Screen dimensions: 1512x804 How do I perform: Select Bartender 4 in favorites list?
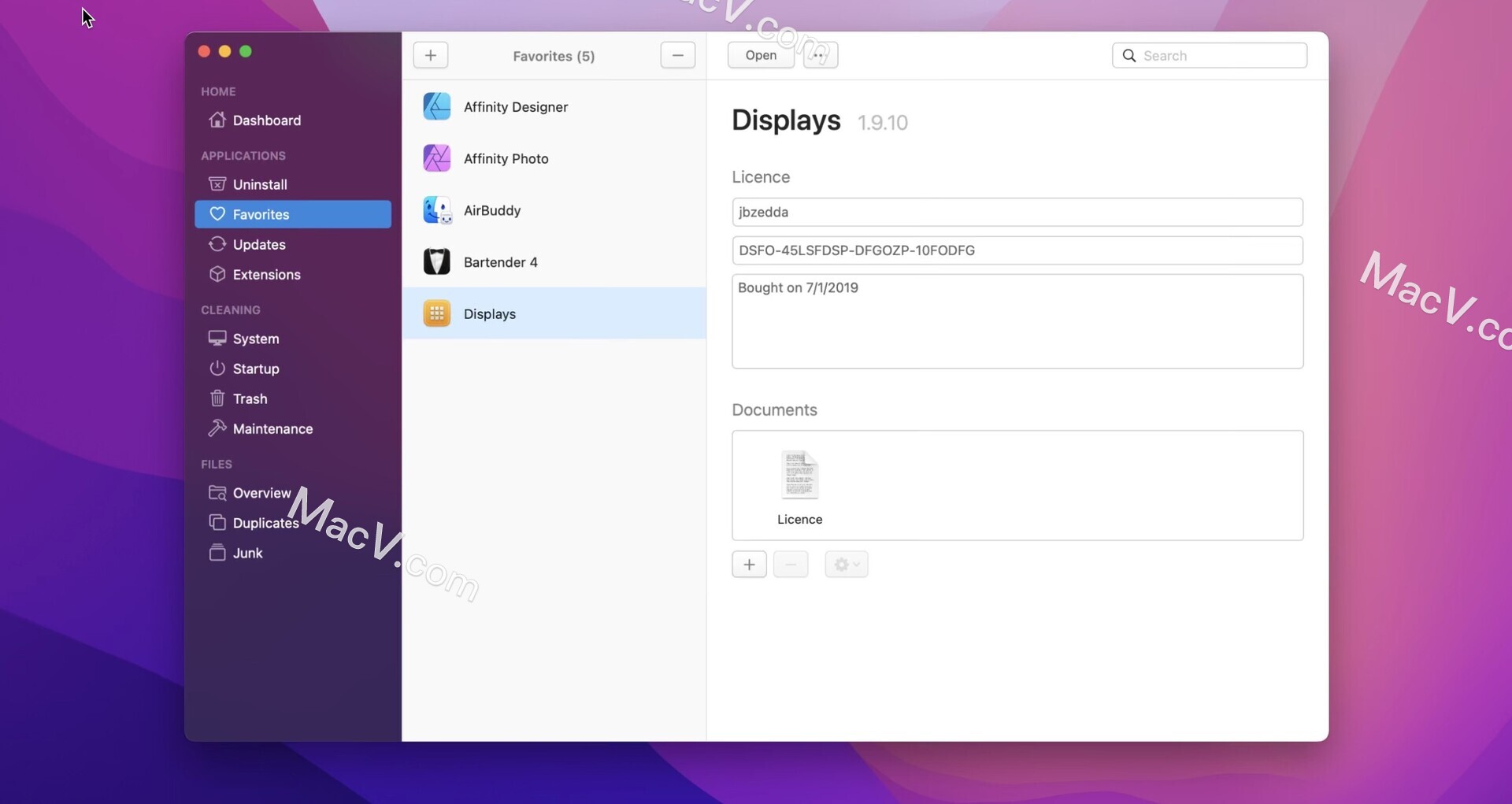click(x=554, y=262)
